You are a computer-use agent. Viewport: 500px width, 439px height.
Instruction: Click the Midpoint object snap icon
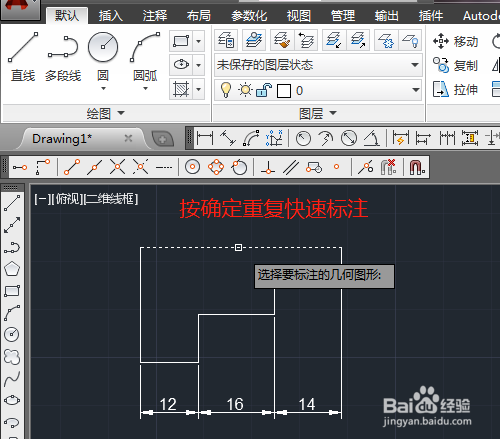pyautogui.click(x=95, y=167)
